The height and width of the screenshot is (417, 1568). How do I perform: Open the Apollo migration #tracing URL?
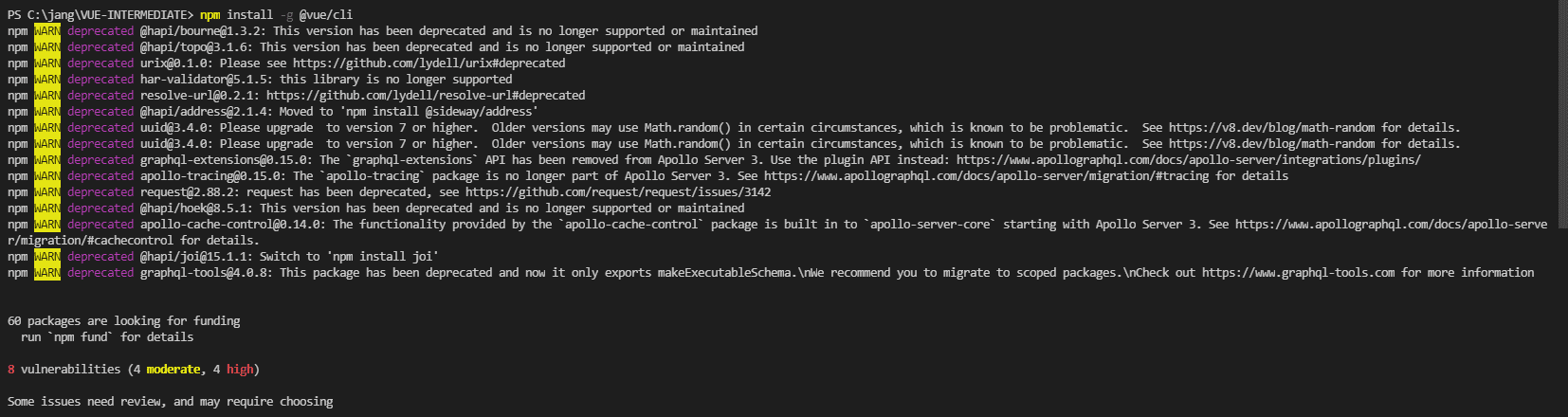(x=986, y=176)
